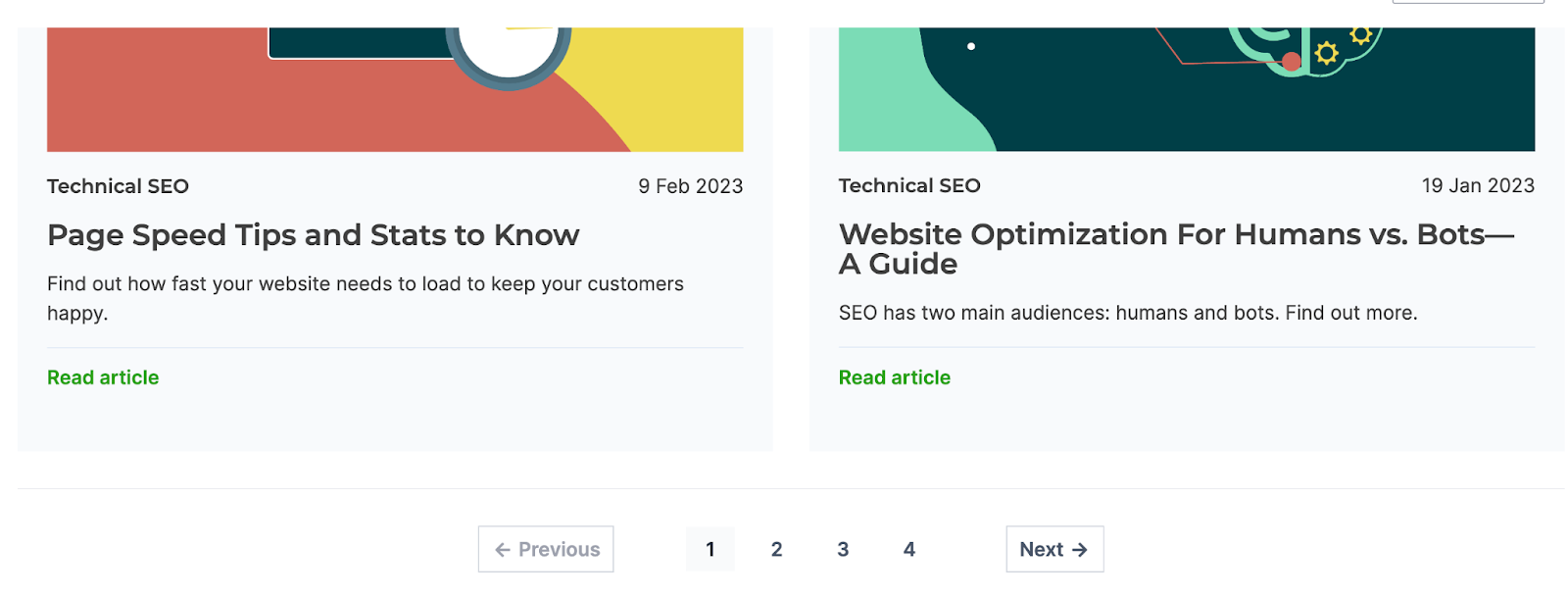Open page 3 in pagination
The width and height of the screenshot is (1568, 597).
843,550
